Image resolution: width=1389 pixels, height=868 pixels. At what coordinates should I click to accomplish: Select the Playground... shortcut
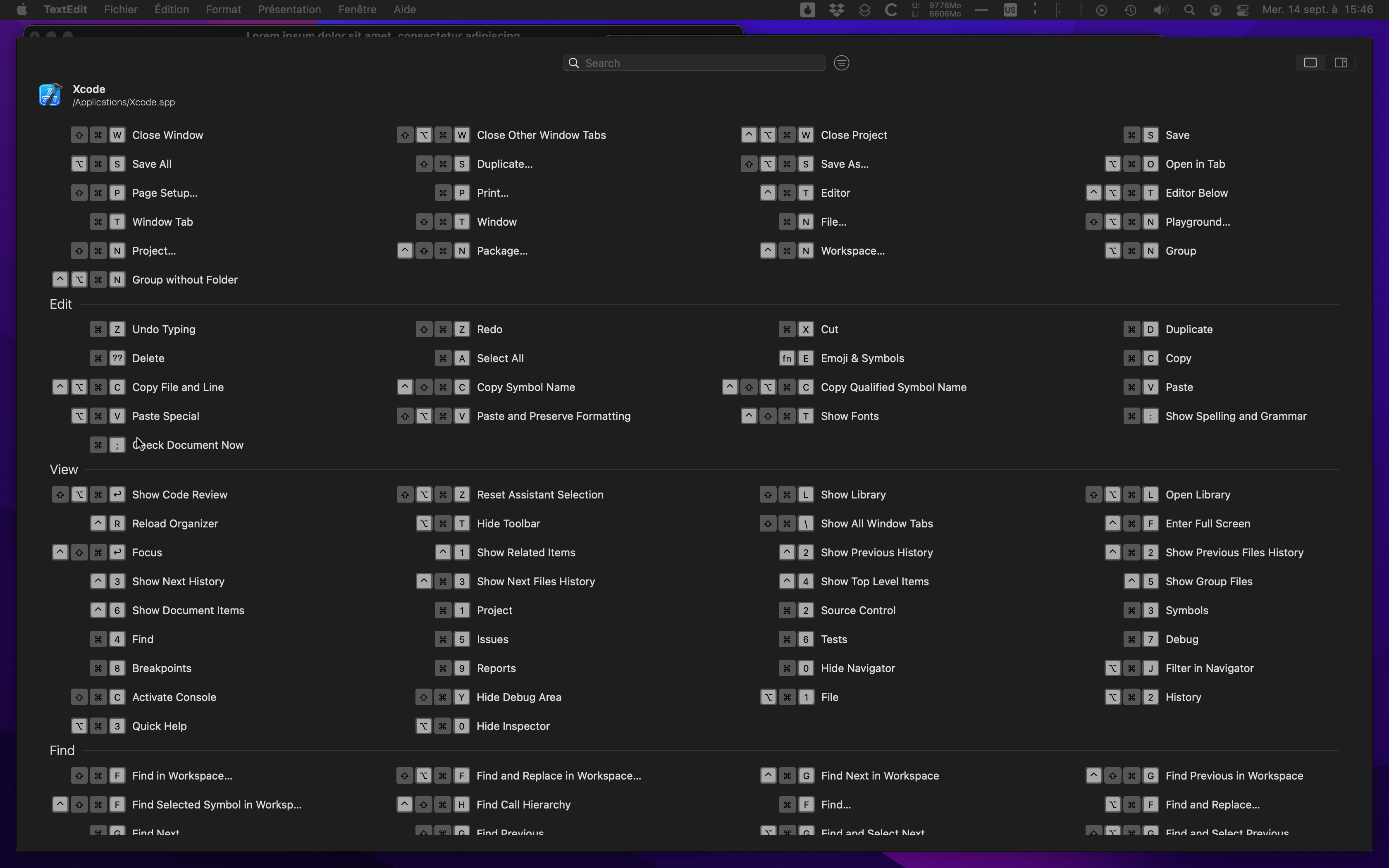[1157, 222]
